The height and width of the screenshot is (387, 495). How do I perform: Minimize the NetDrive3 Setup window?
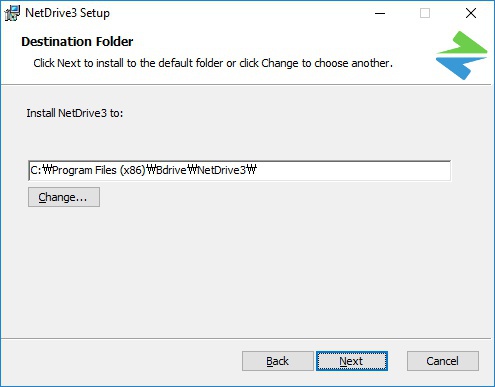point(380,13)
